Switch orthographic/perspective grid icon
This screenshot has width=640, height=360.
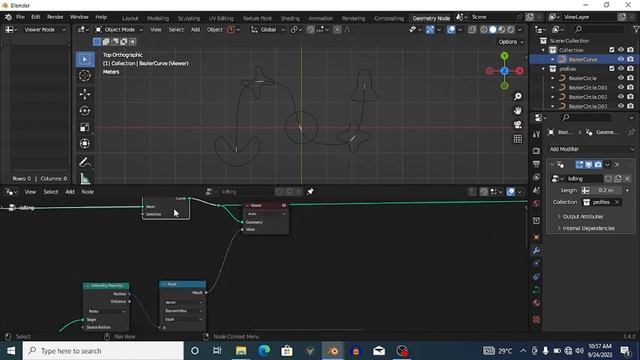click(518, 139)
